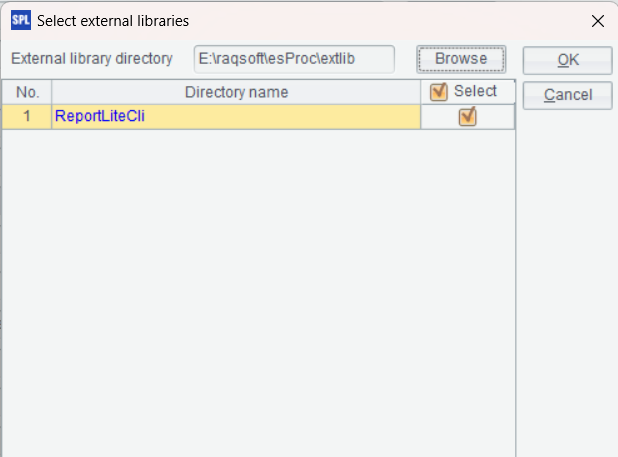Viewport: 618px width, 457px height.
Task: Focus the external library directory path field
Action: pos(294,59)
